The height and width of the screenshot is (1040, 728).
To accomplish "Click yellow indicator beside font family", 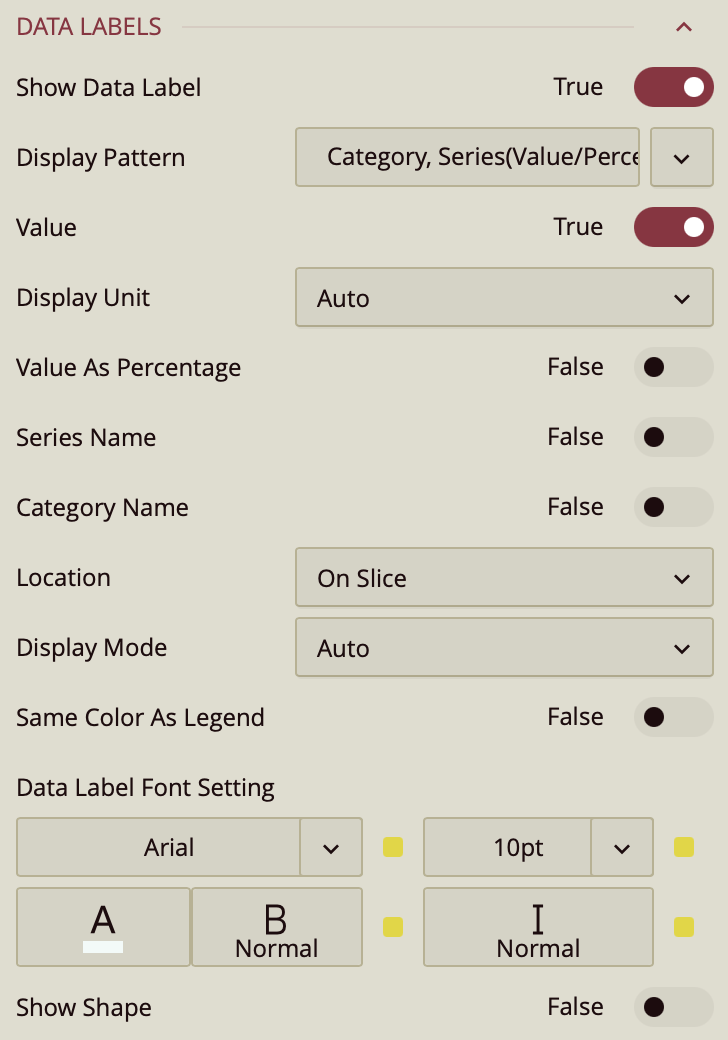I will tap(393, 848).
